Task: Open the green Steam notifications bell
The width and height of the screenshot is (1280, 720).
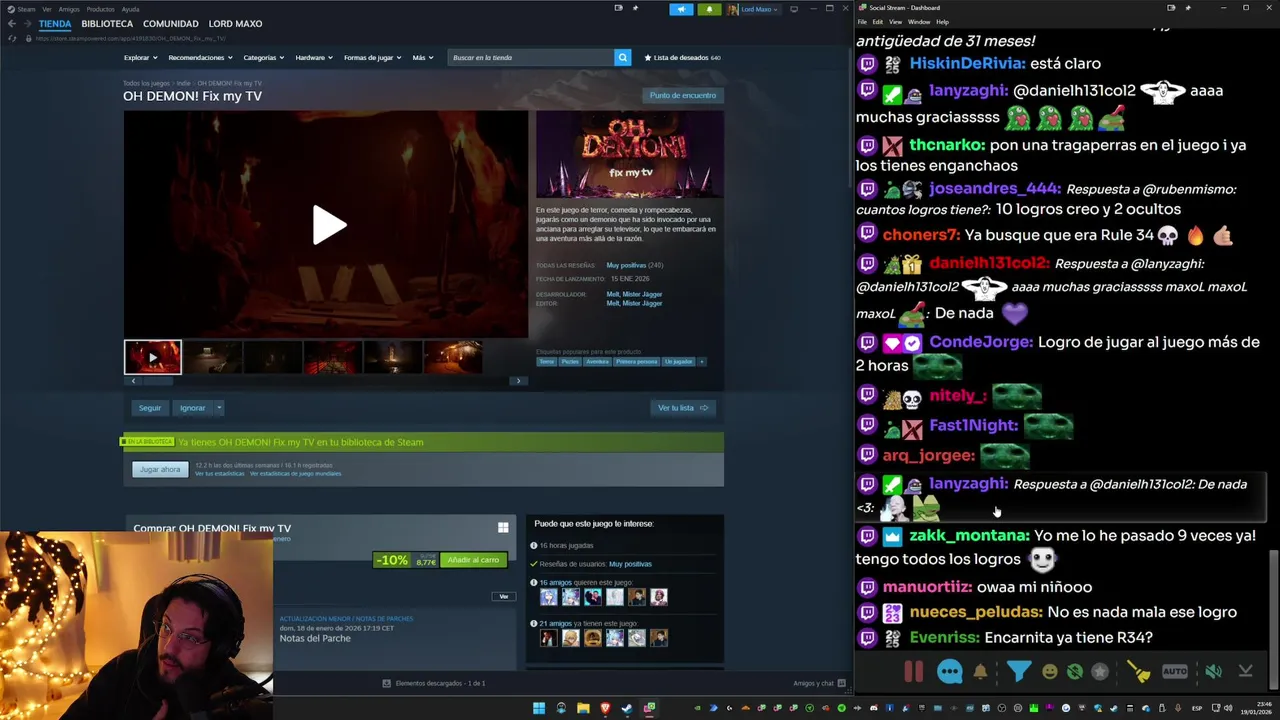Action: [x=709, y=9]
